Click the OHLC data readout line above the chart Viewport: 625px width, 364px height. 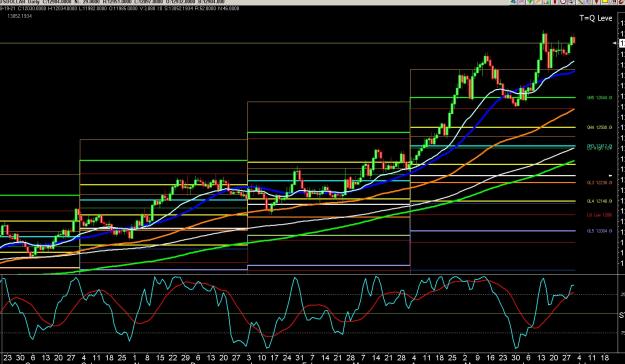coord(120,8)
